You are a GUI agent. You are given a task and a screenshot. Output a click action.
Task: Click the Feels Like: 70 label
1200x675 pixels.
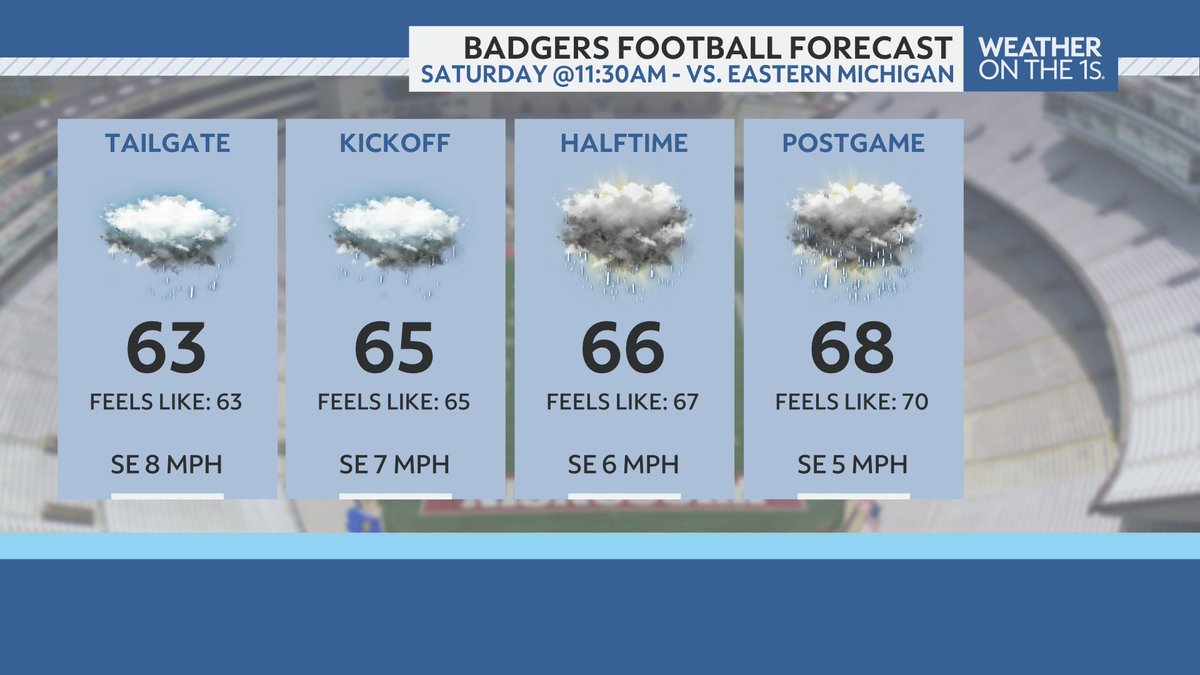click(x=852, y=403)
